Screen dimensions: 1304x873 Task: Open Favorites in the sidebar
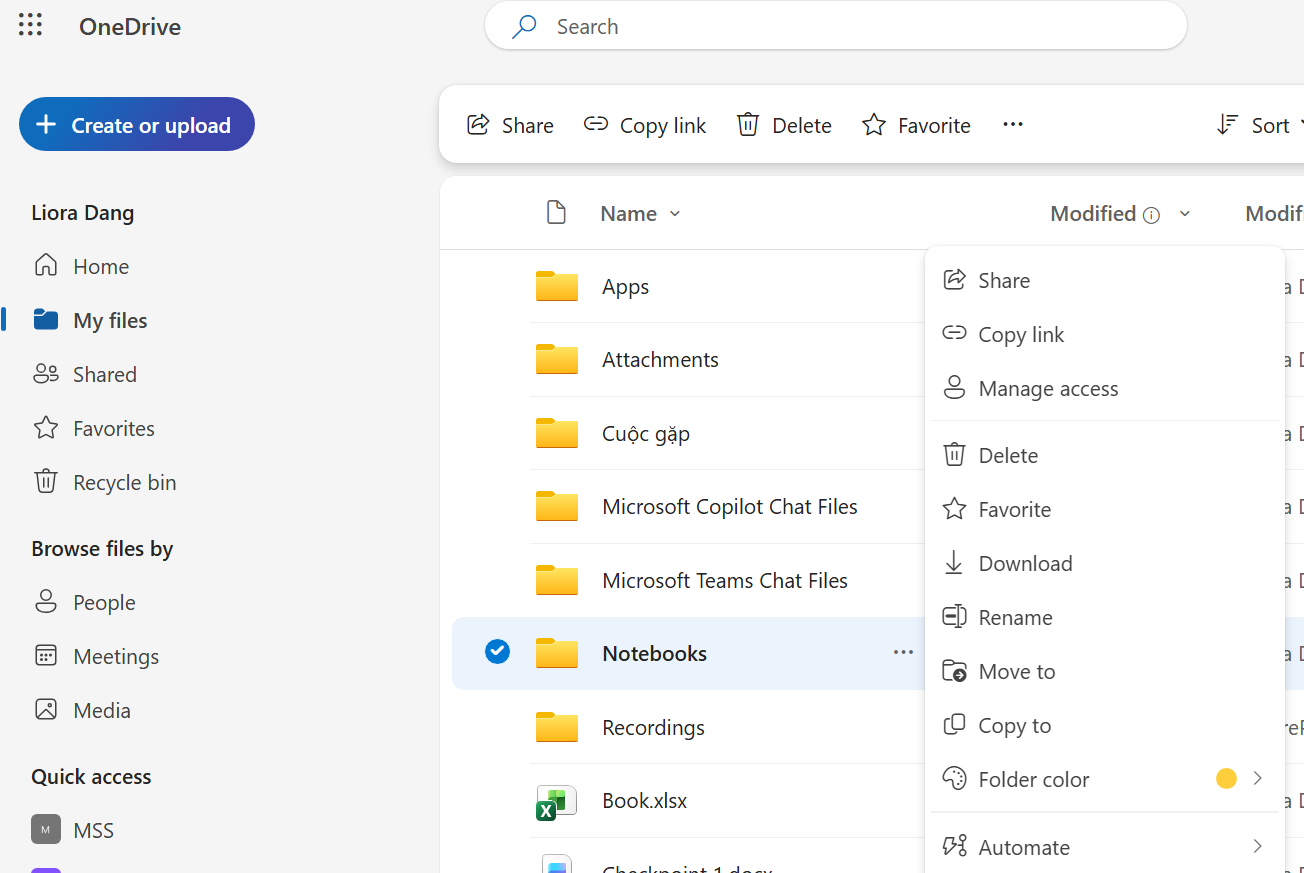click(x=95, y=428)
